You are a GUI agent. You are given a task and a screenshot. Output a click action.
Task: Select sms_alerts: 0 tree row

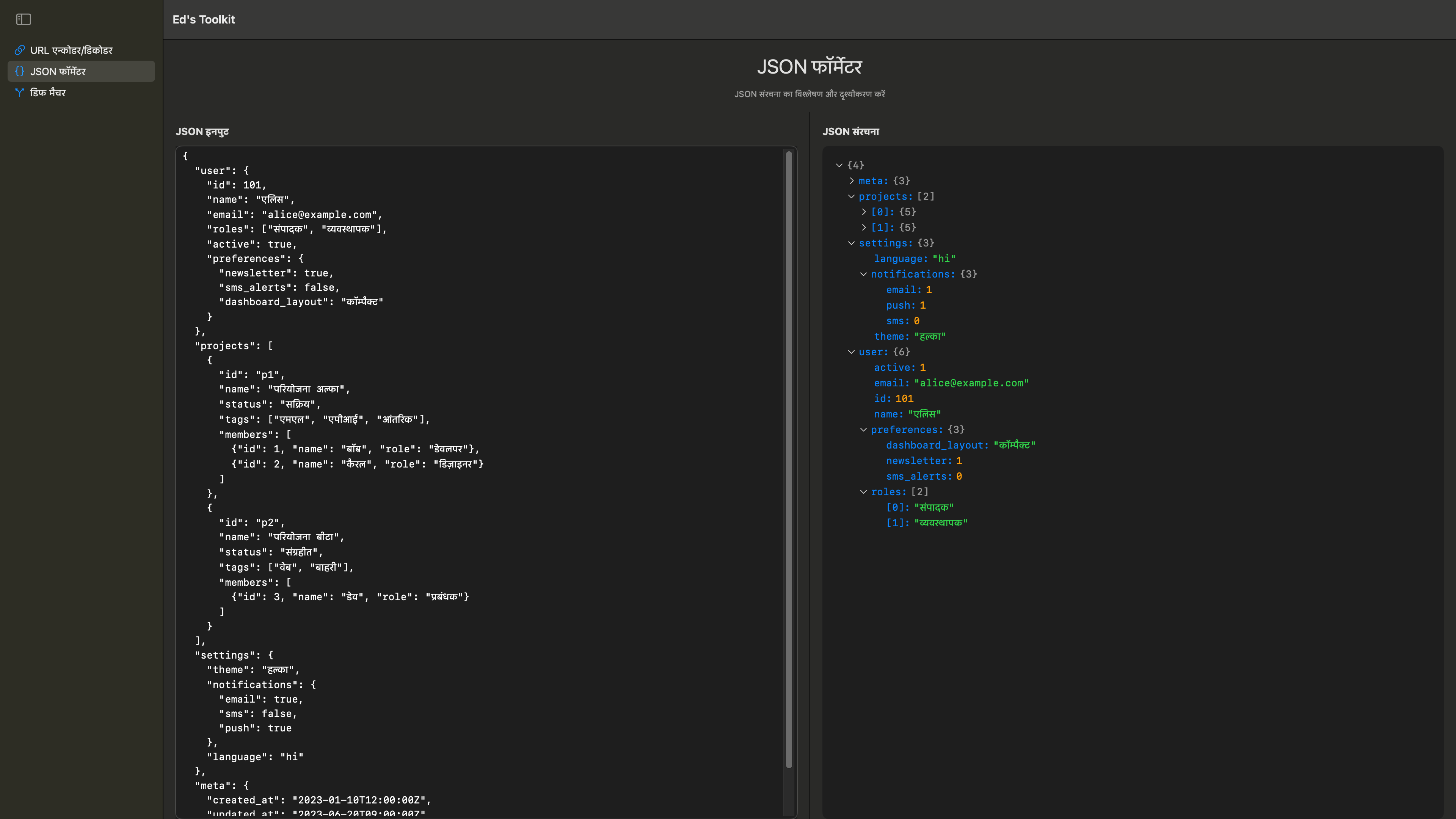924,476
